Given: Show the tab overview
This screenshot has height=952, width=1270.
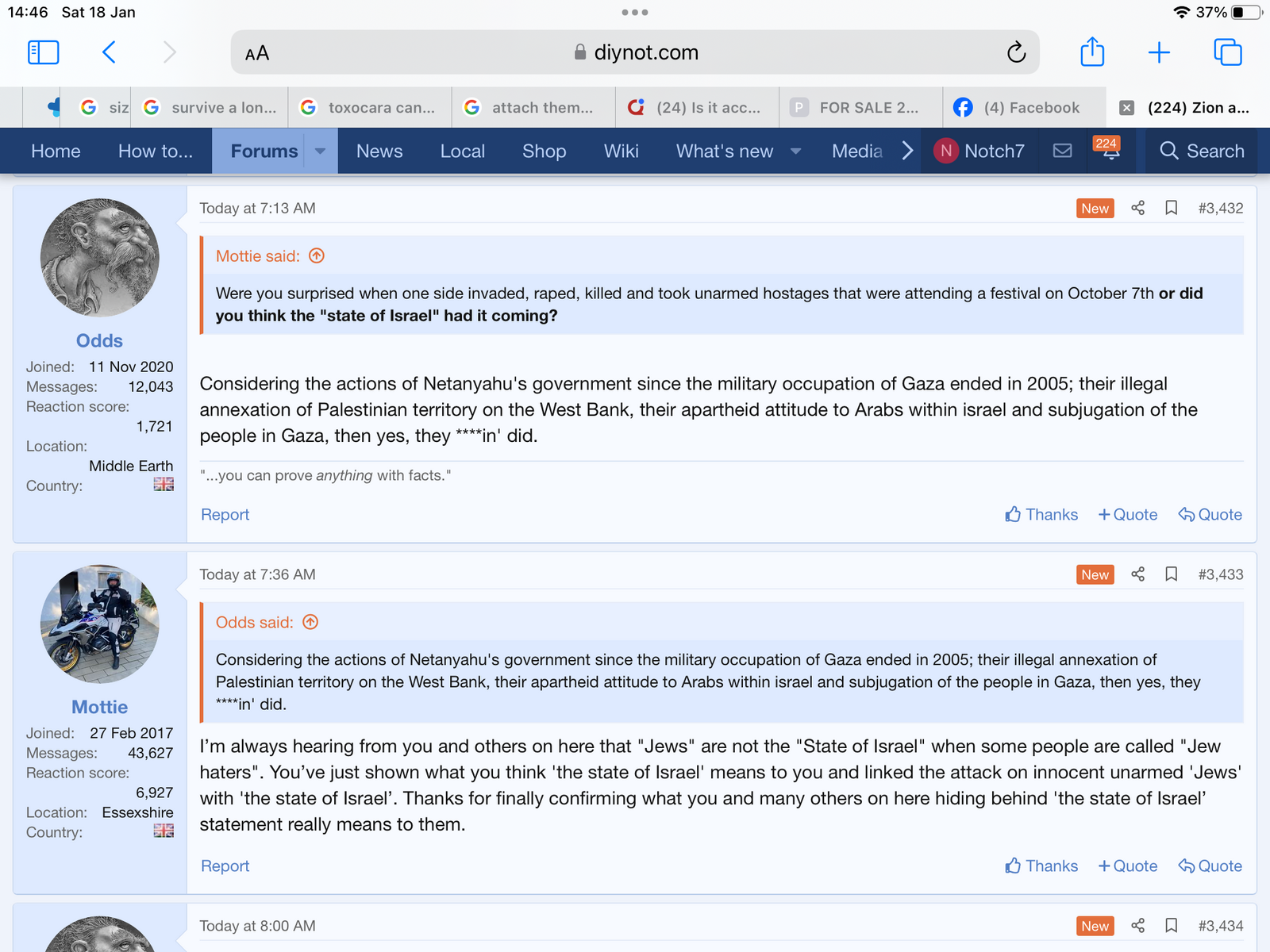Looking at the screenshot, I should 1227,52.
